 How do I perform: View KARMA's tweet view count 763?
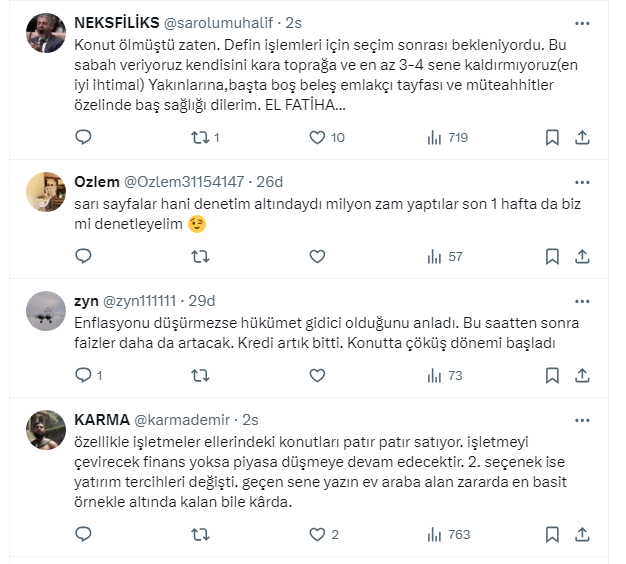pos(448,534)
